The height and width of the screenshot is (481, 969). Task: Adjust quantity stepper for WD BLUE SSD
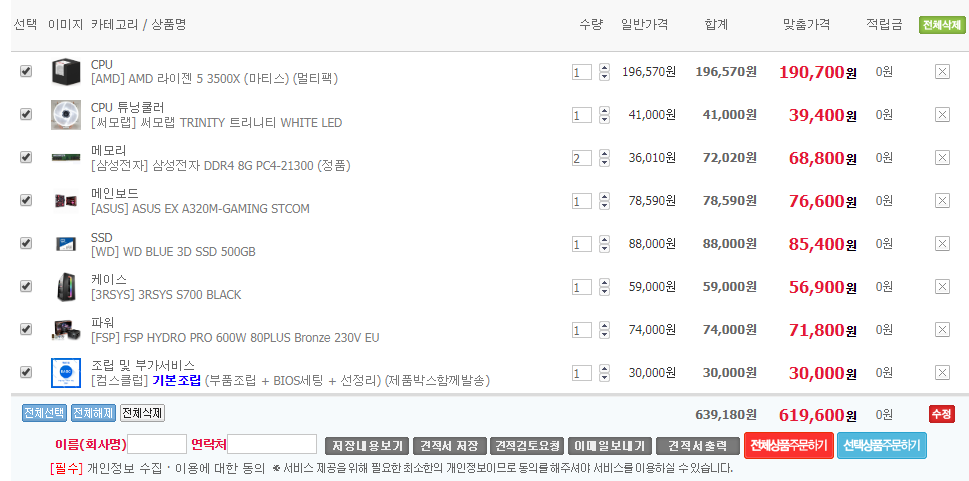click(x=604, y=244)
